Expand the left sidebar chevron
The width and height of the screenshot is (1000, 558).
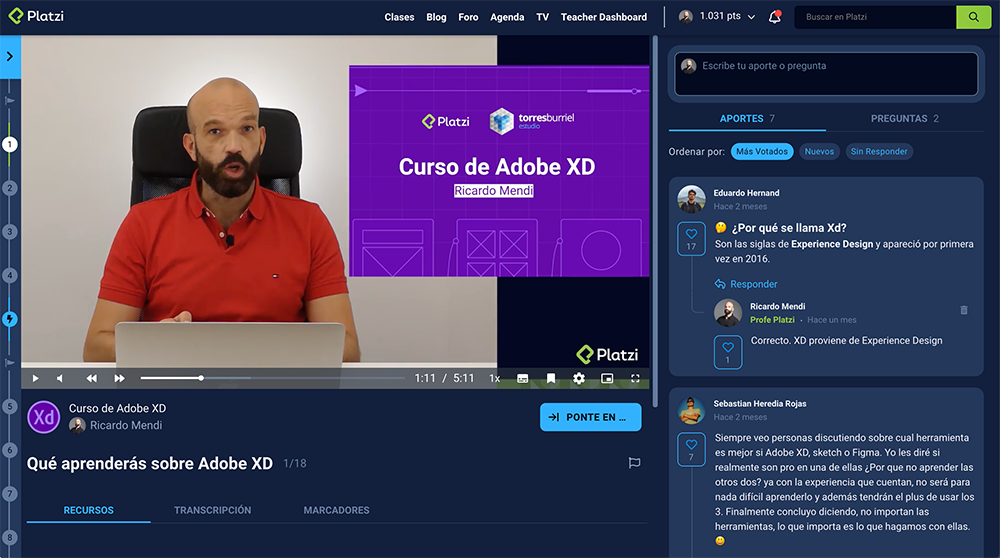(x=10, y=56)
